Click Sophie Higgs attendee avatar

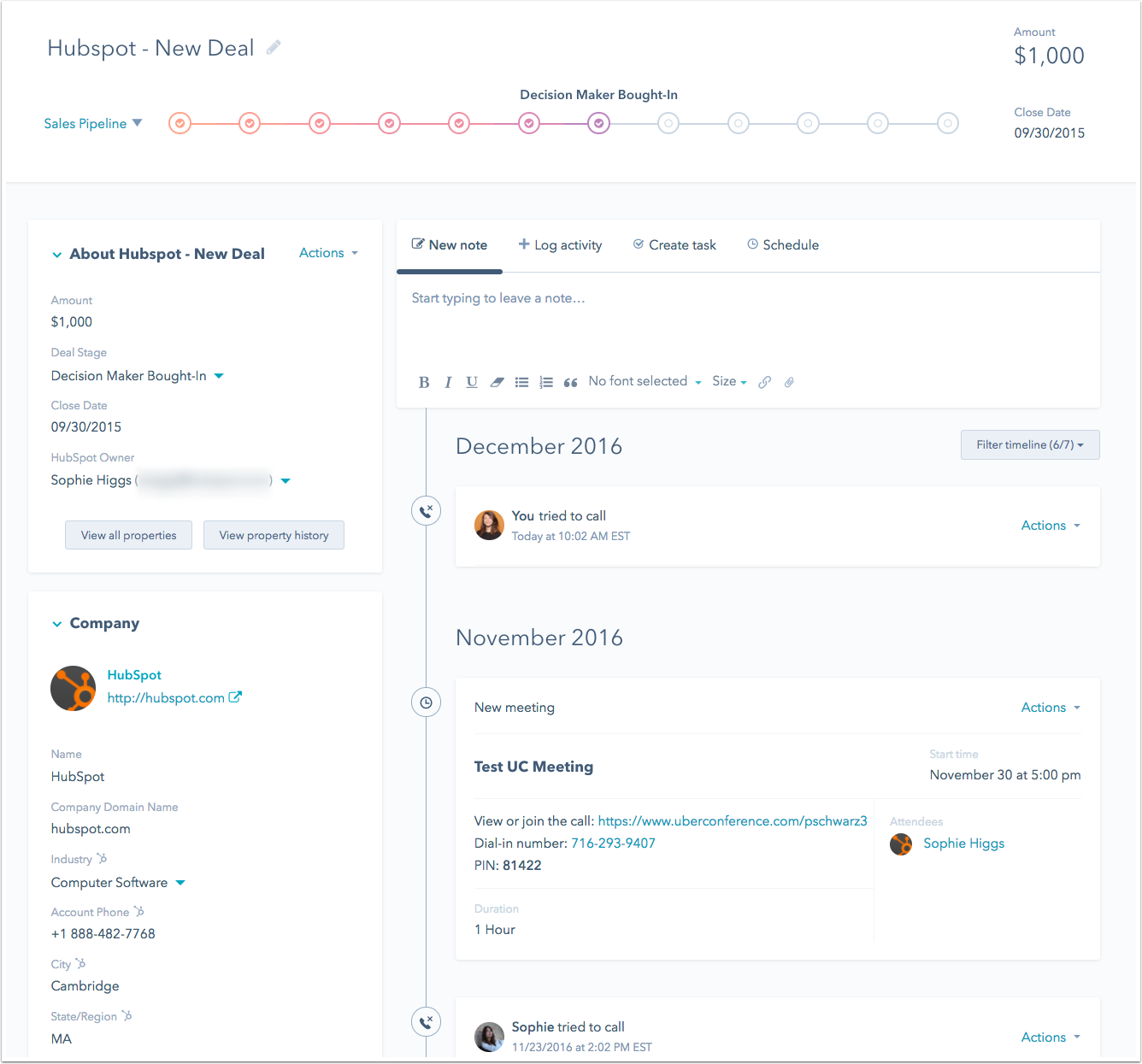(901, 844)
